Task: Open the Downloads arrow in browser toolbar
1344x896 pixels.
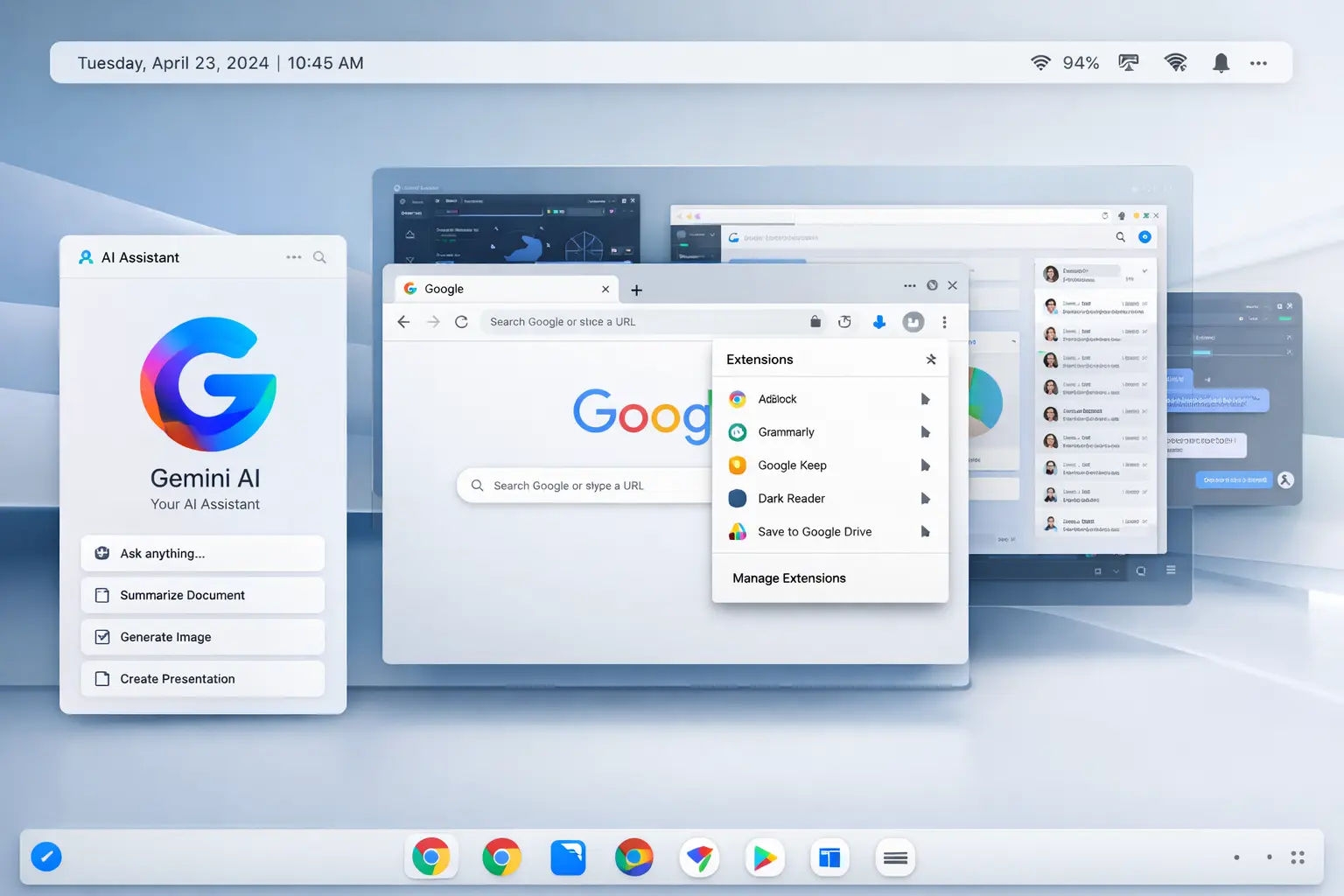Action: [x=879, y=321]
